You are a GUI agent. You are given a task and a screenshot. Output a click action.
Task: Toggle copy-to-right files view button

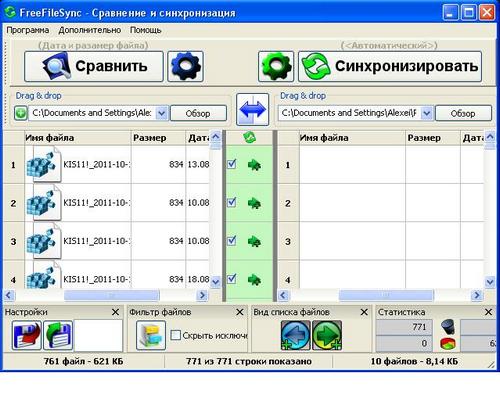tap(327, 335)
